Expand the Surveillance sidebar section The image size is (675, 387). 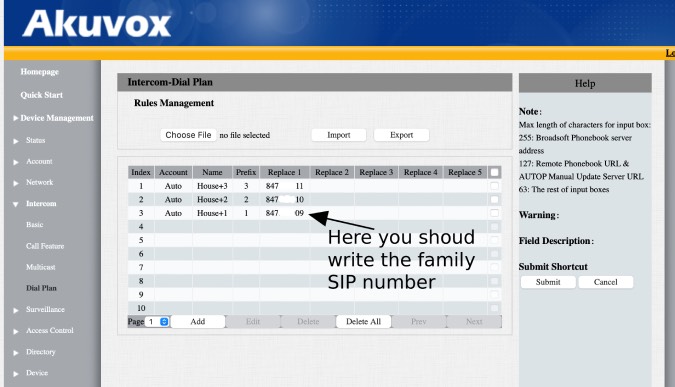[45, 310]
